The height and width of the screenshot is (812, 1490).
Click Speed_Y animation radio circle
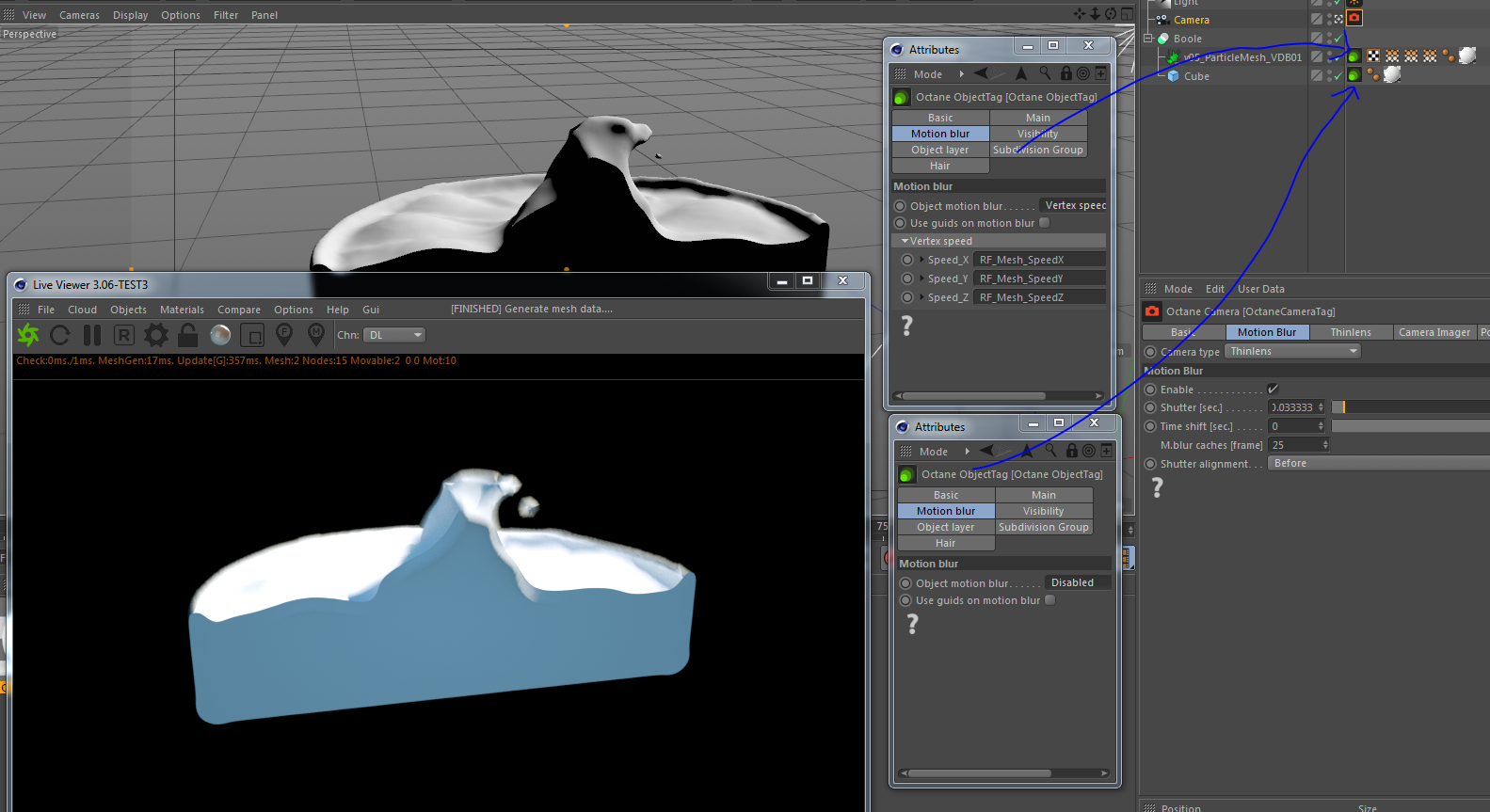(907, 279)
